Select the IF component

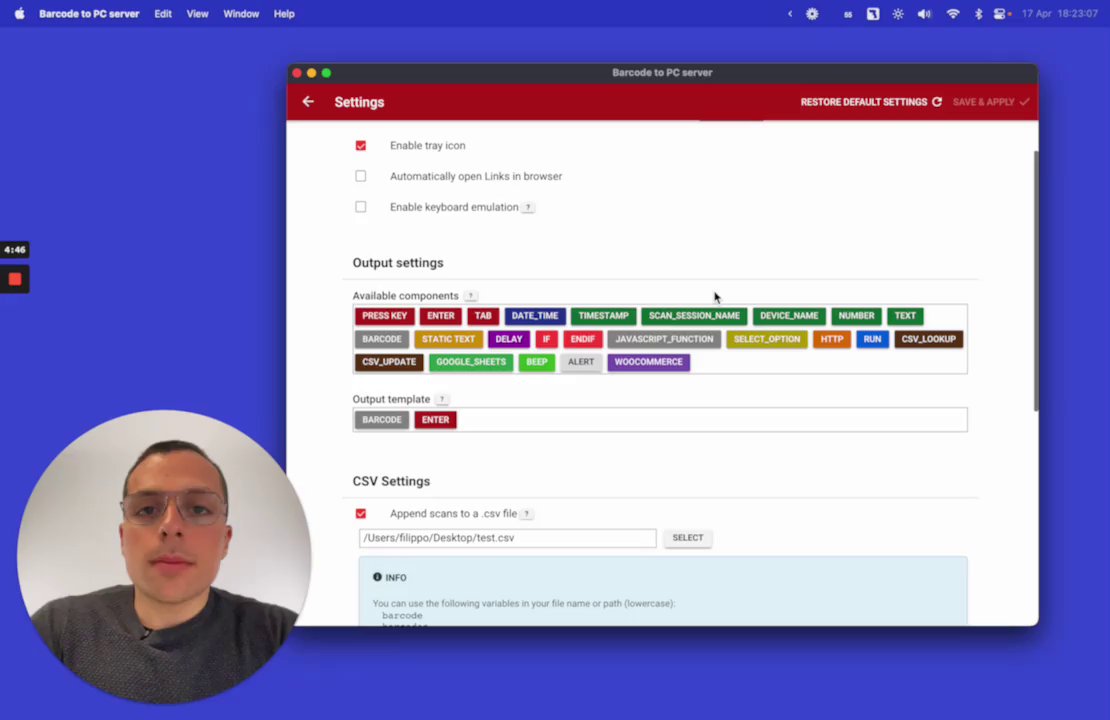click(546, 339)
